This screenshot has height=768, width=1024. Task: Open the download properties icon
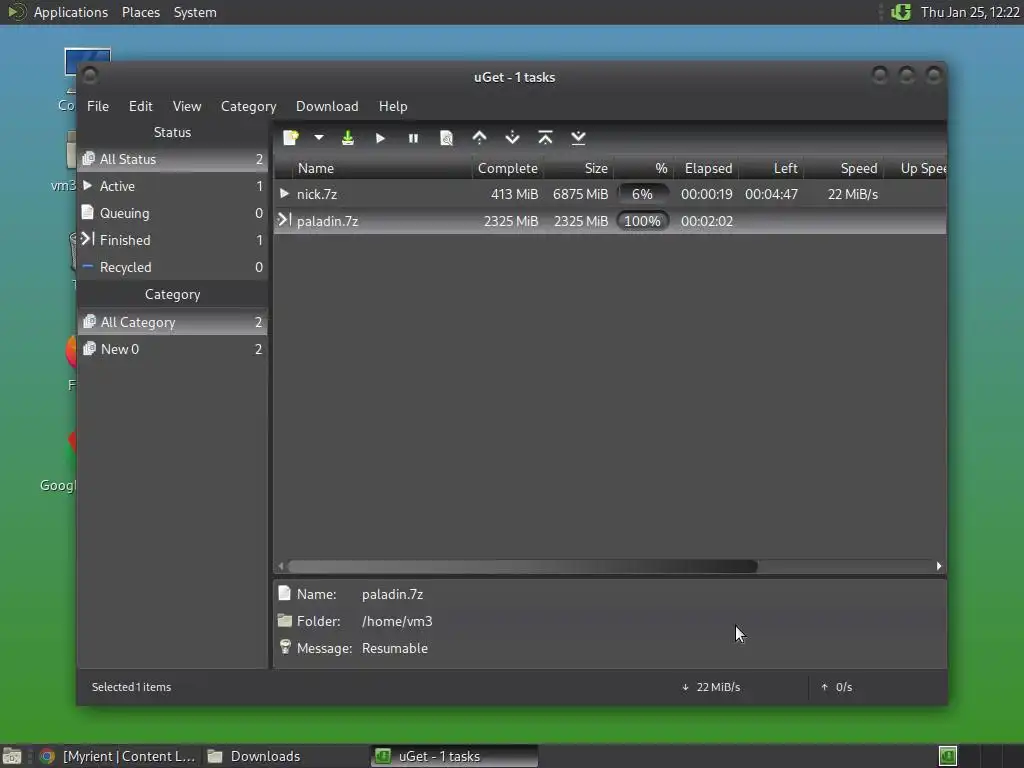pos(446,138)
